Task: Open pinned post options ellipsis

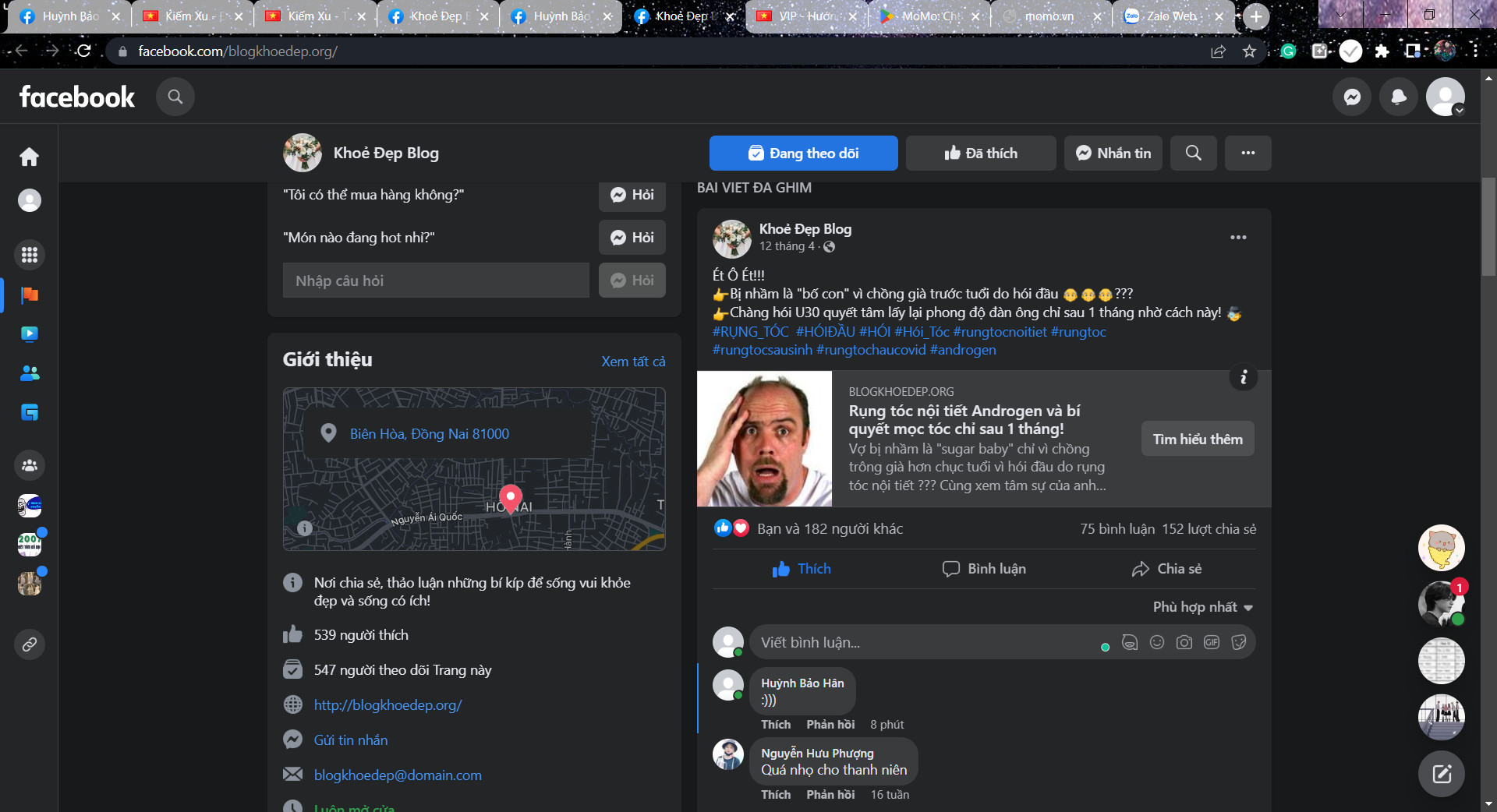Action: coord(1238,237)
